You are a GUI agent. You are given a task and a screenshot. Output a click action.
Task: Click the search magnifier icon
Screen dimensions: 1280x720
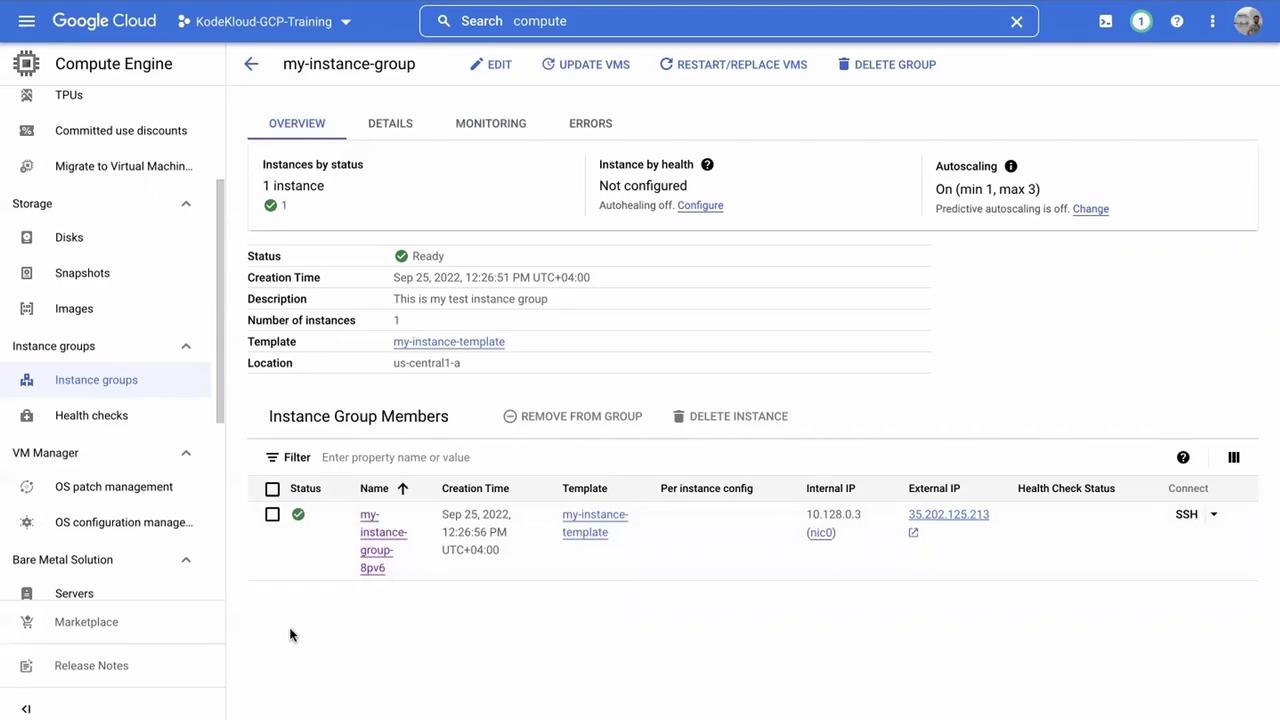445,21
